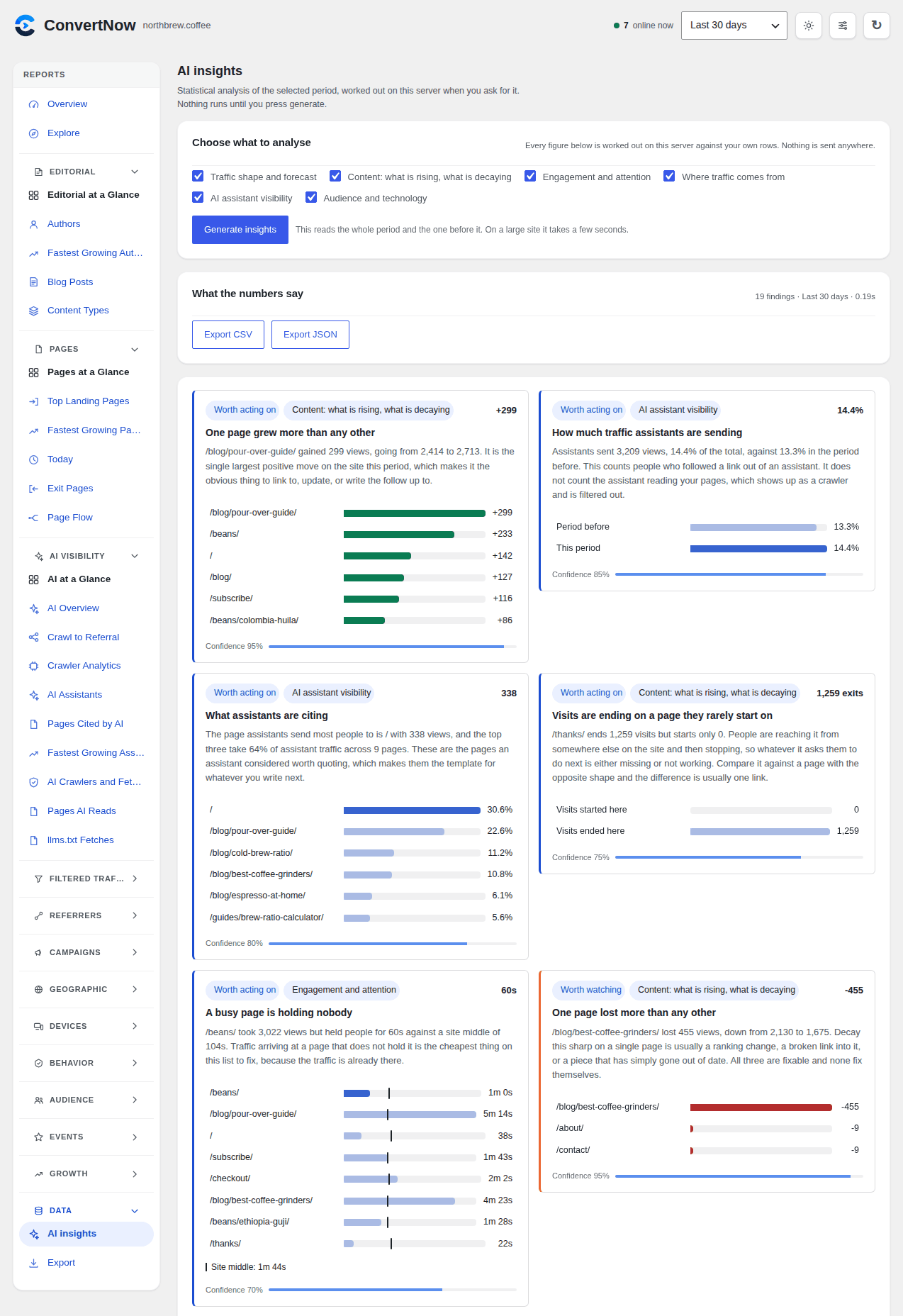This screenshot has width=903, height=1316.
Task: Click the AI at a Glance grid icon
Action: tap(33, 579)
